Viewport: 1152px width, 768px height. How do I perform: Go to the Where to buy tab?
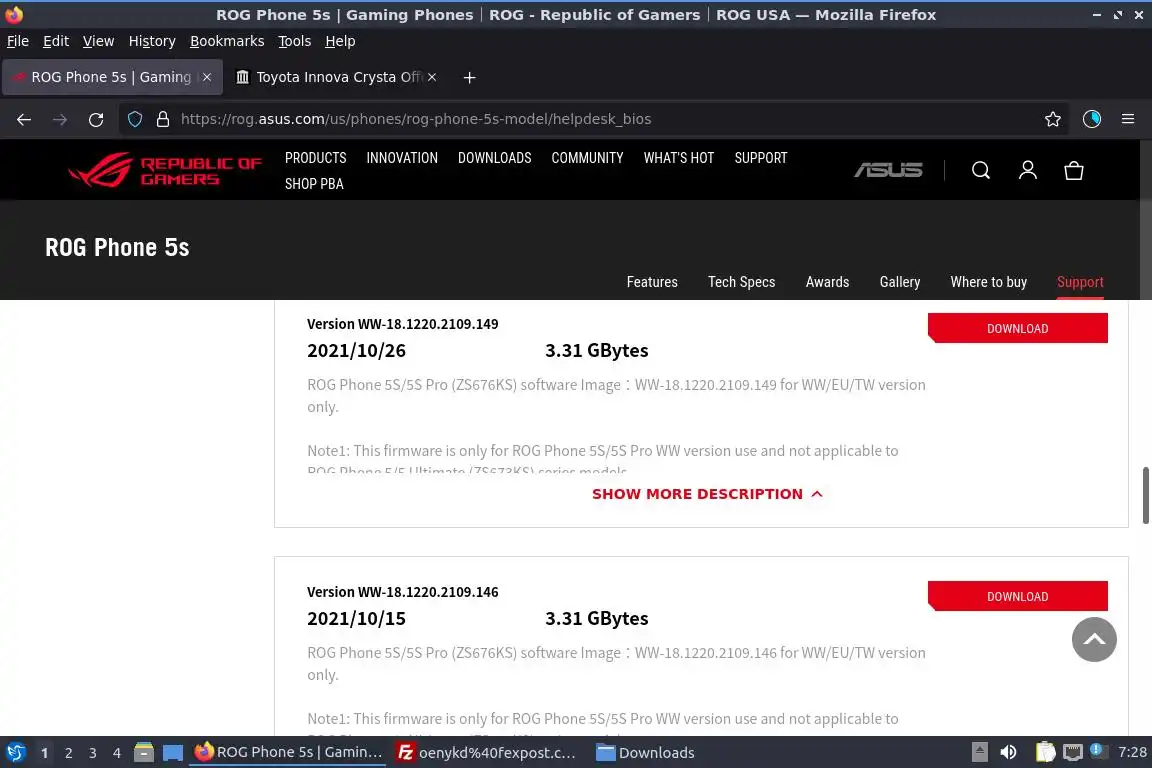coord(988,282)
